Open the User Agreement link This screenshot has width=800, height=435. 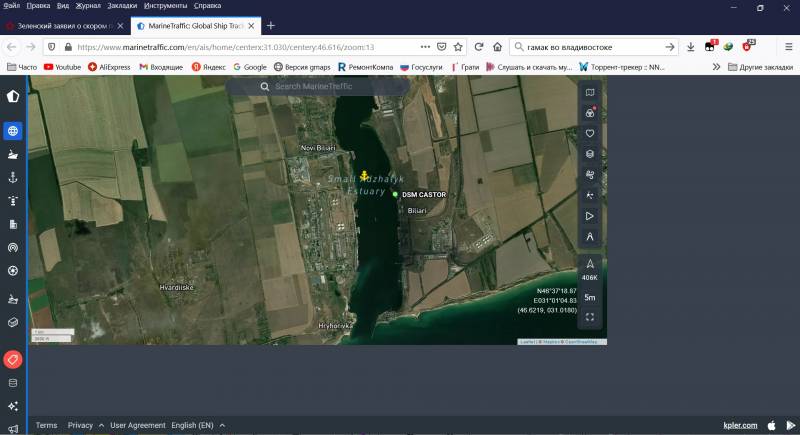[x=138, y=425]
